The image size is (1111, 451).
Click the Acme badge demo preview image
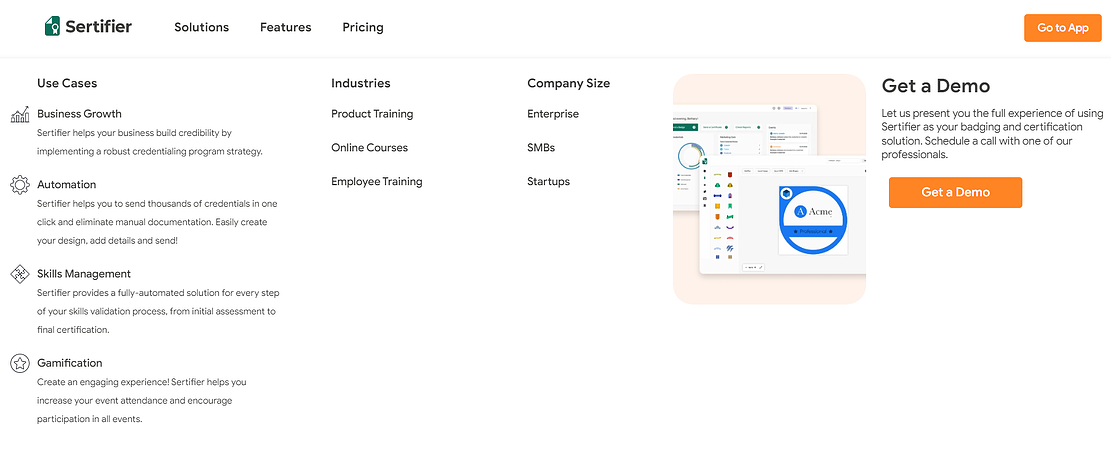coord(769,189)
